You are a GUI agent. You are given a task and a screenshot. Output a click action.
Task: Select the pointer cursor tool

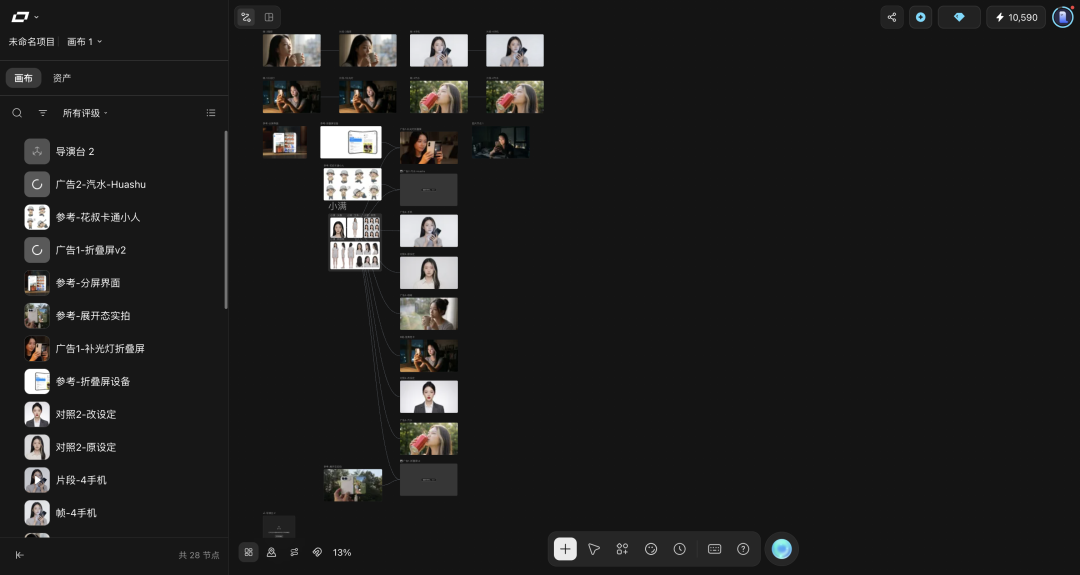click(x=594, y=549)
